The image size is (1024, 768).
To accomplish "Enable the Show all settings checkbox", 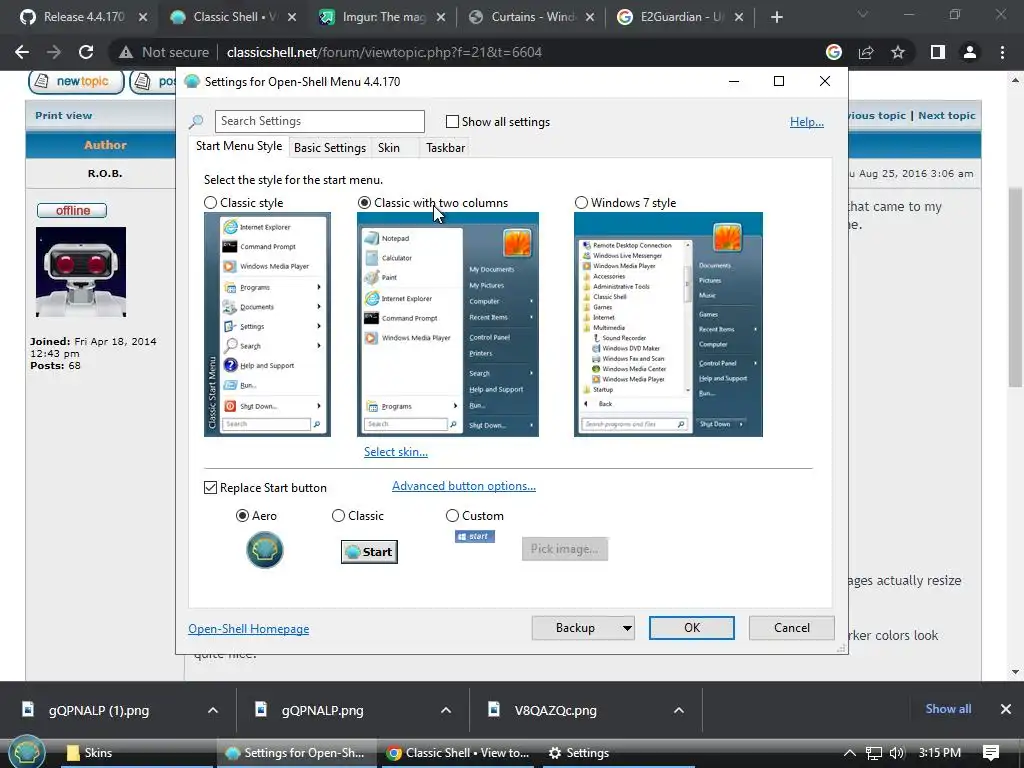I will pos(452,121).
